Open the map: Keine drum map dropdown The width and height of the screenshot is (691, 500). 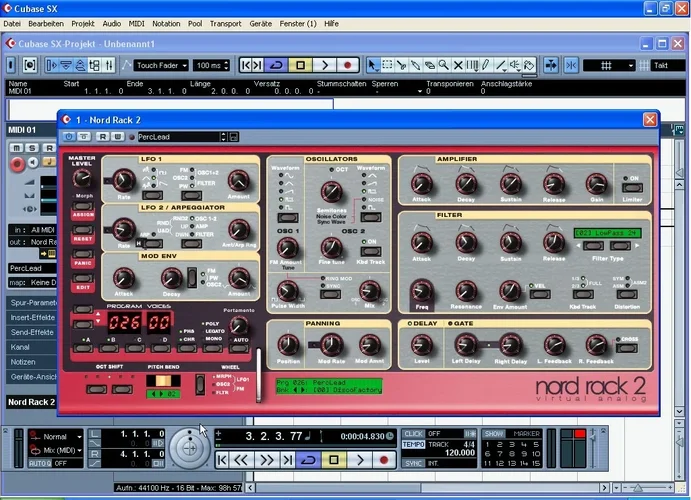pyautogui.click(x=33, y=282)
